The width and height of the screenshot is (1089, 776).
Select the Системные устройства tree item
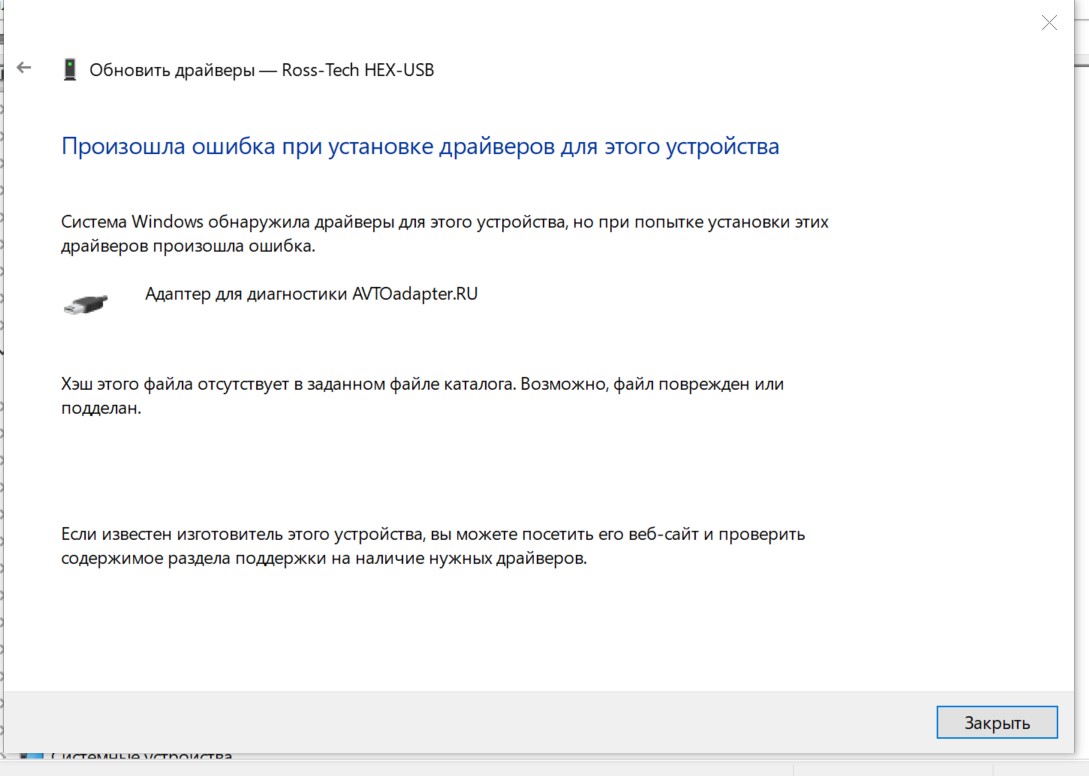tap(141, 758)
